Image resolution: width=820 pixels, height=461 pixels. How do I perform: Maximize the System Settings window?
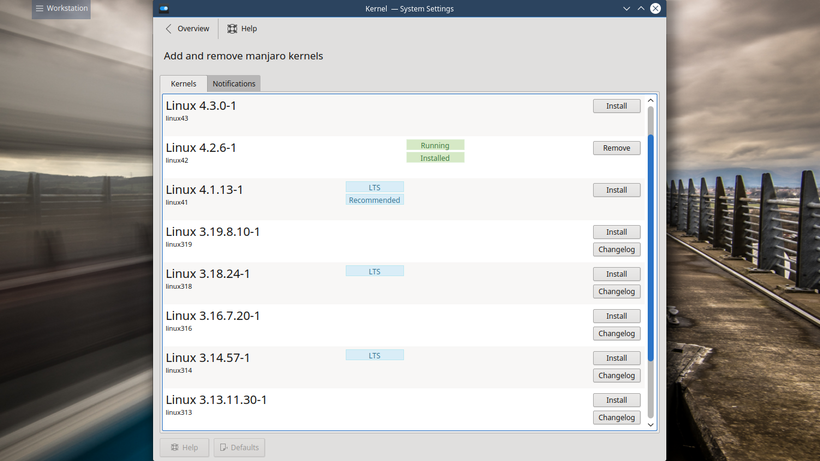pos(641,8)
